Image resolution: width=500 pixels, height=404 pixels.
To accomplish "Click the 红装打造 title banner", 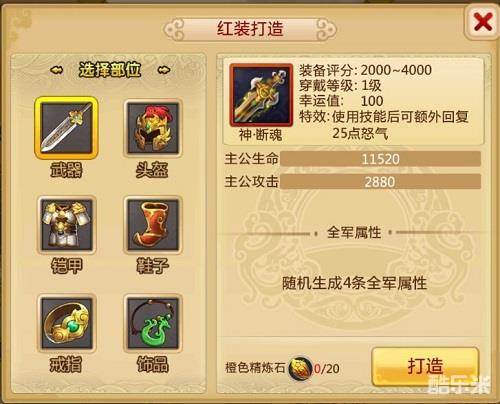I will tap(250, 29).
